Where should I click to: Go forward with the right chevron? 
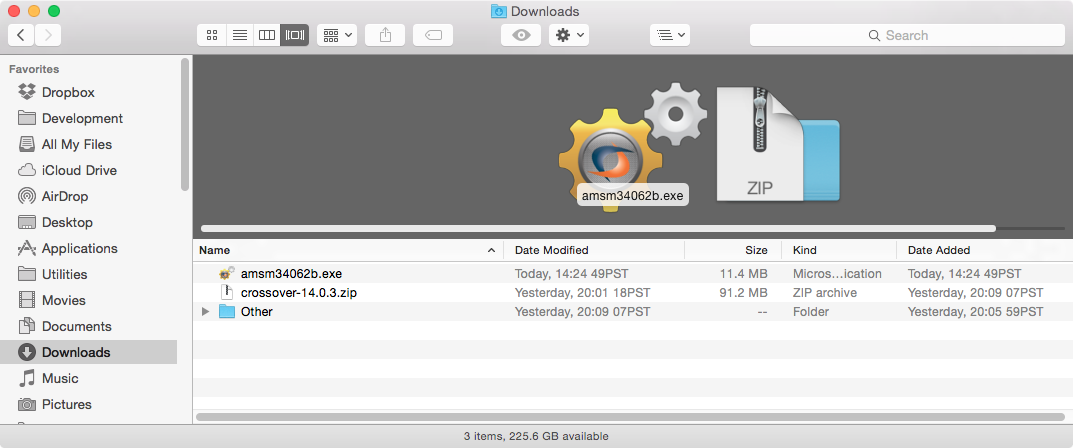pyautogui.click(x=48, y=35)
